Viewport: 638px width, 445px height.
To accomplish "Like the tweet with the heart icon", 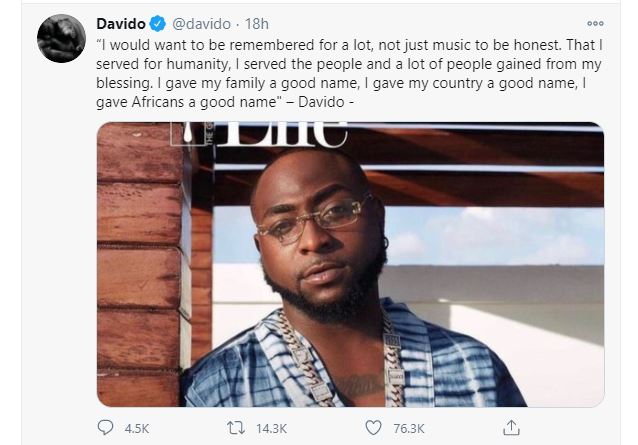I will (x=374, y=428).
